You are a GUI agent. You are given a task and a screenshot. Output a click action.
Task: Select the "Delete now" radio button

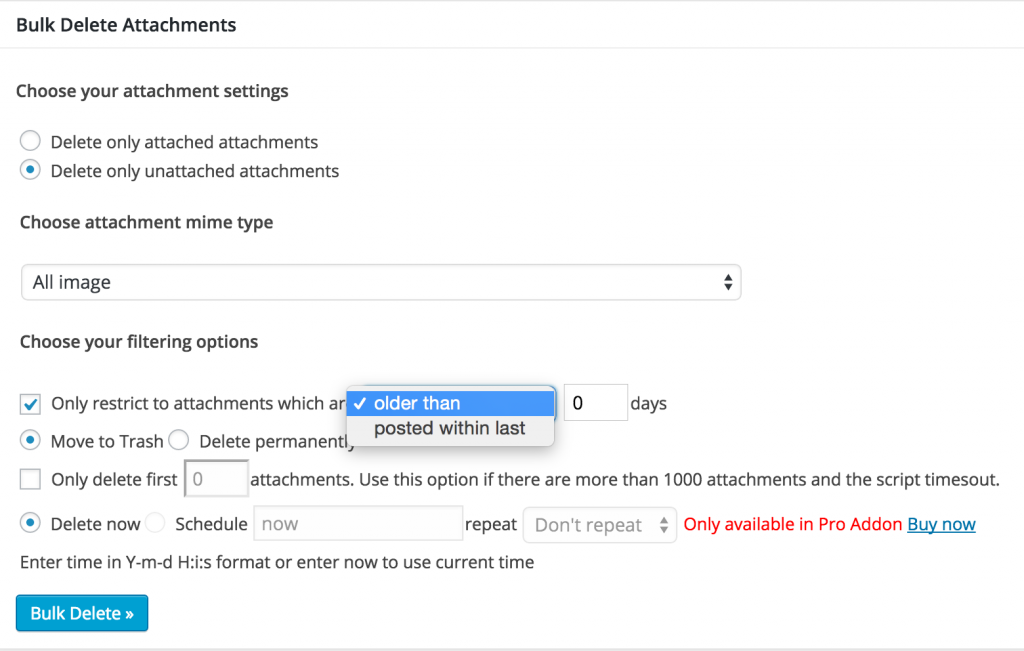tap(30, 523)
